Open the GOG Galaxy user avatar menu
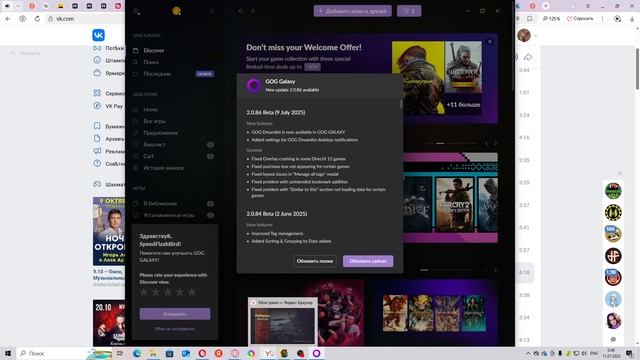This screenshot has width=640, height=360. pos(176,11)
